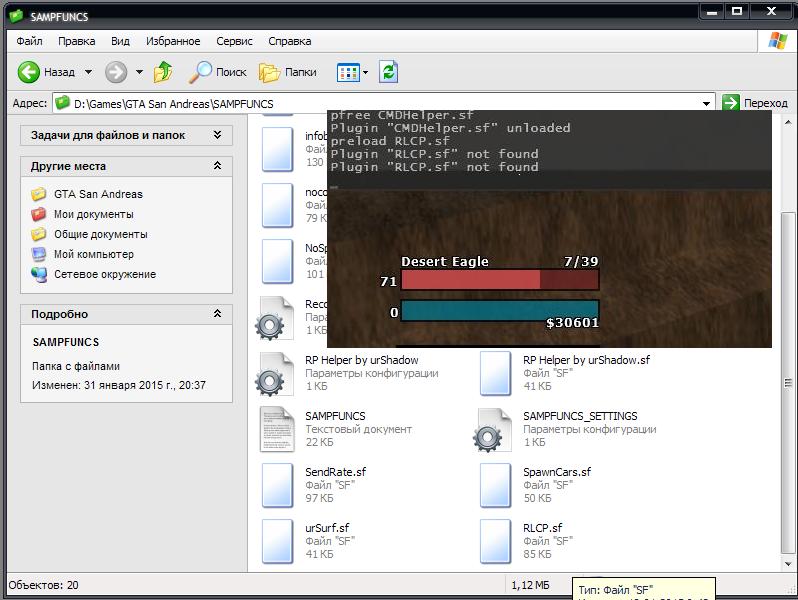Click the Переход go button
This screenshot has height=600, width=798.
click(755, 103)
